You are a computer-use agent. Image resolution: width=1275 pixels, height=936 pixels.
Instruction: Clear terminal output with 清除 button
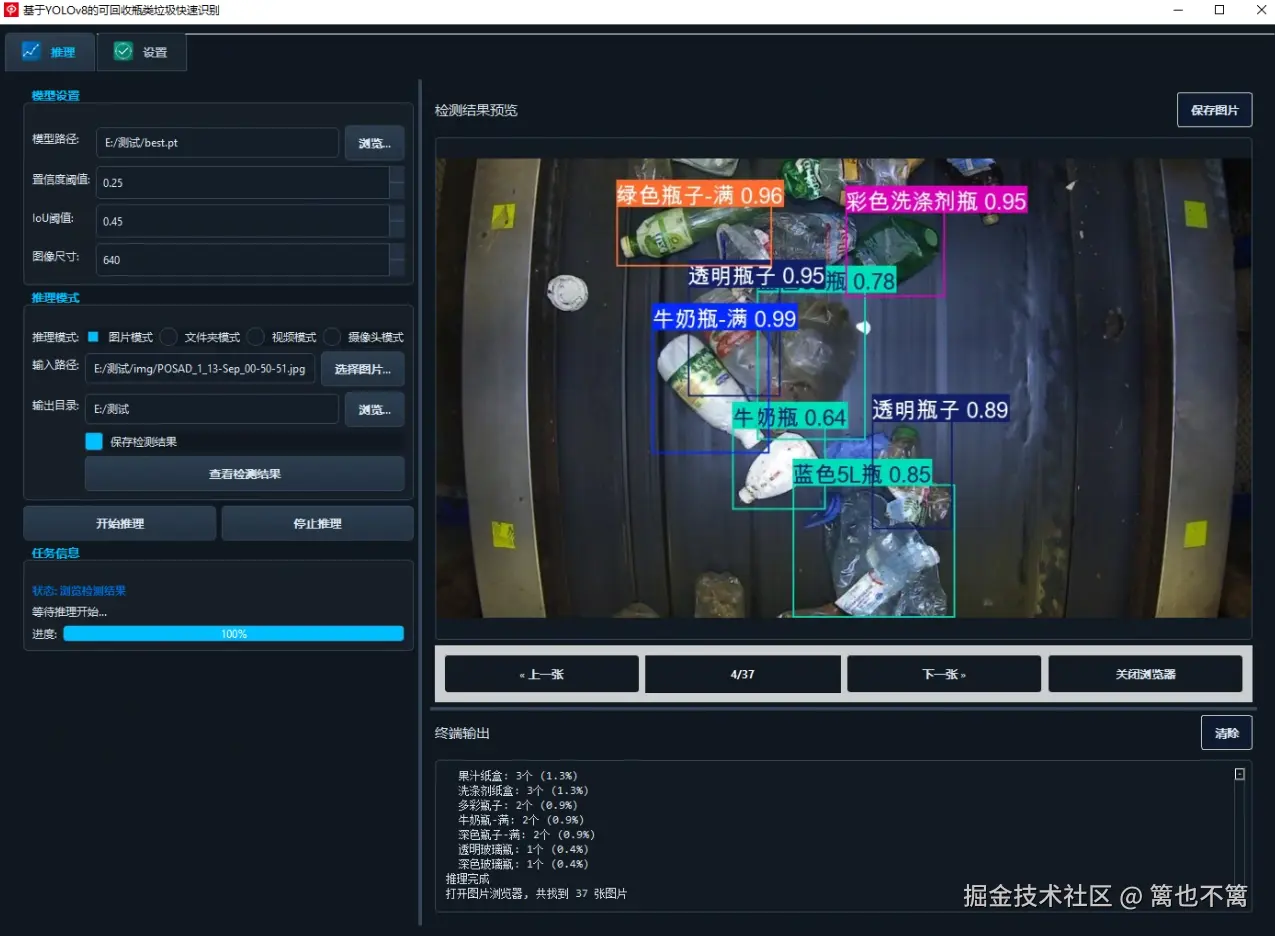click(1226, 733)
